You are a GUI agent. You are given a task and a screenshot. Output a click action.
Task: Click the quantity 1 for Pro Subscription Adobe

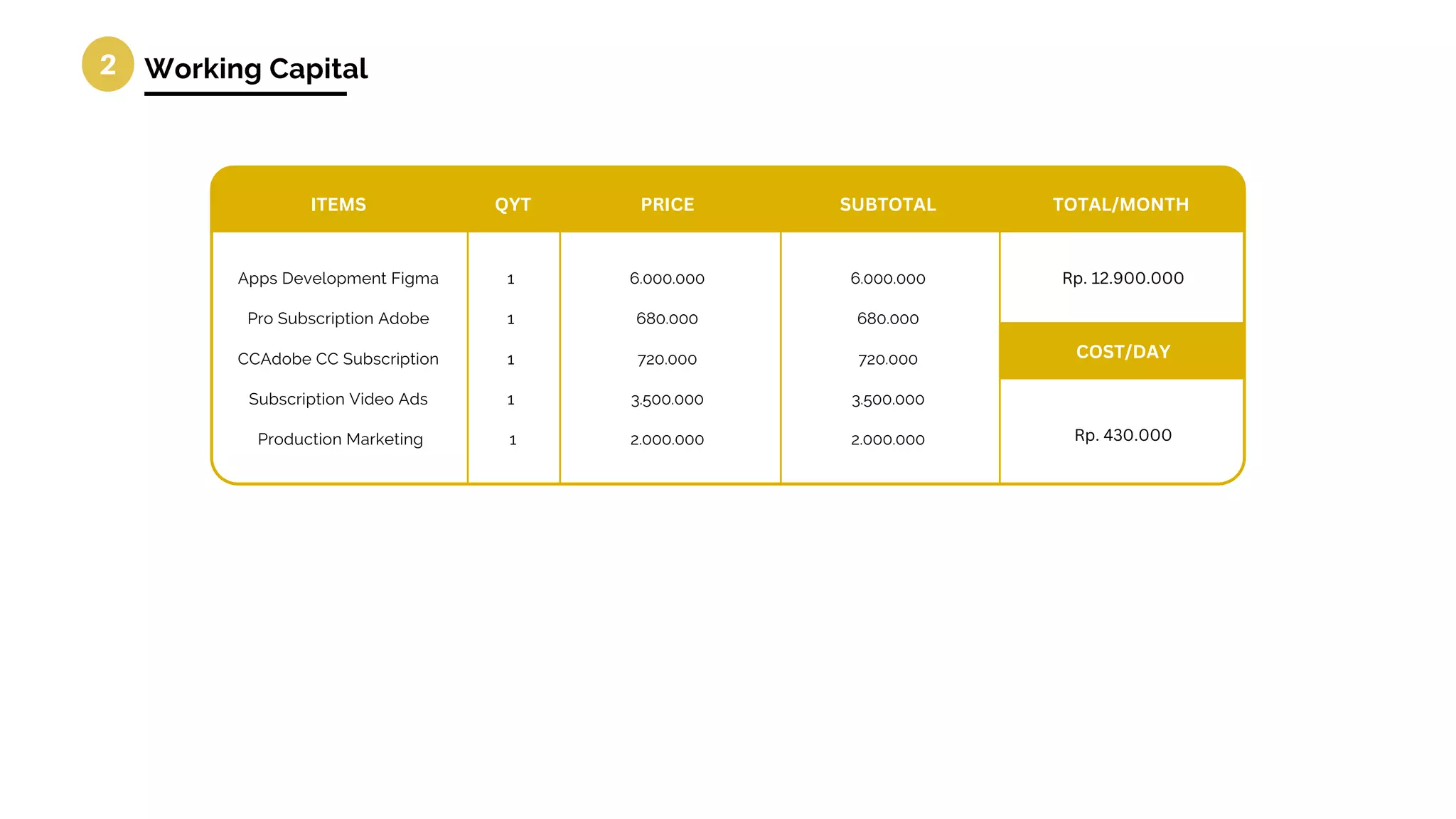point(511,320)
